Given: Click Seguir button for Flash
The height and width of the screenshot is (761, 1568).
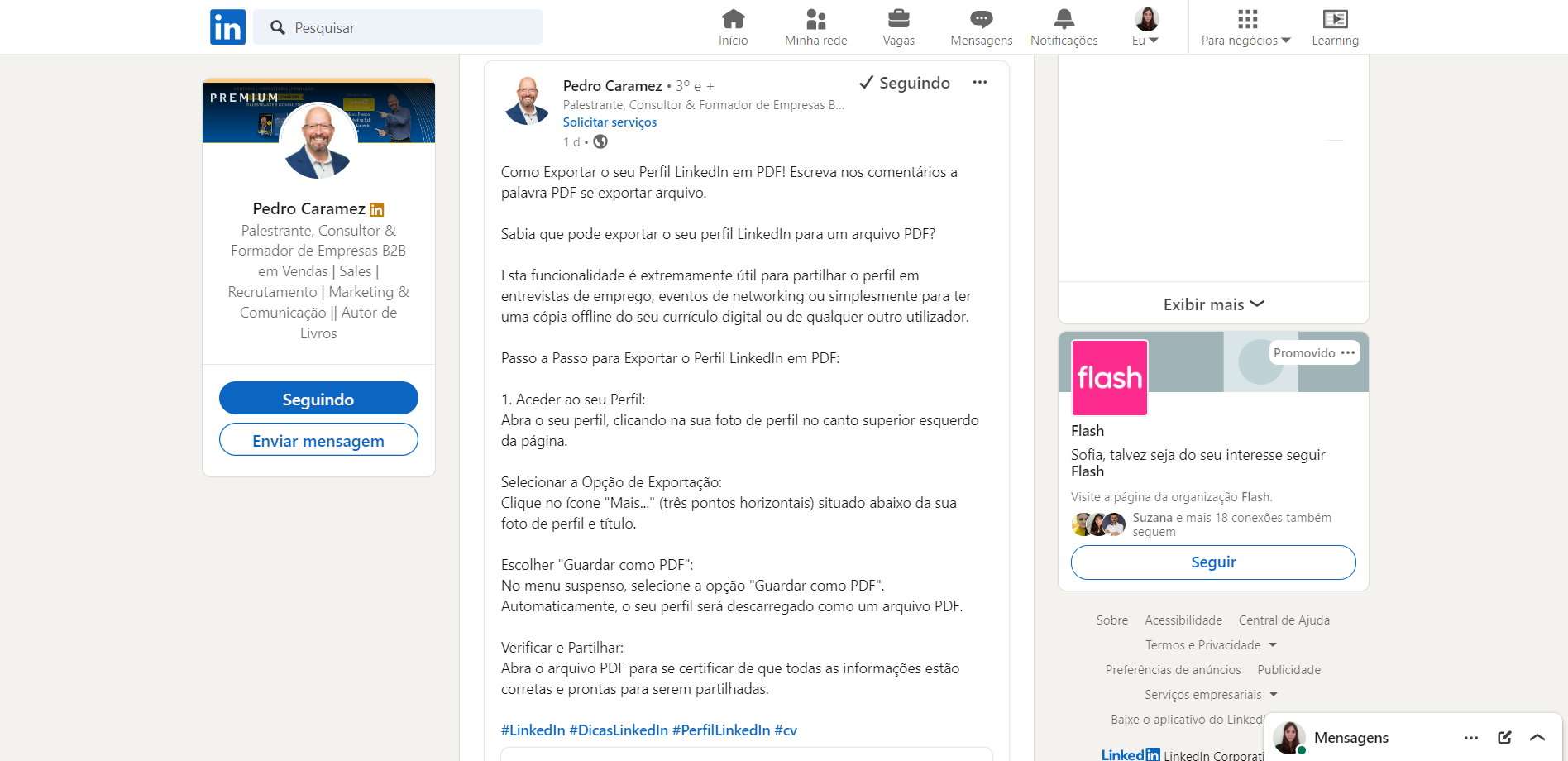Looking at the screenshot, I should [x=1213, y=562].
